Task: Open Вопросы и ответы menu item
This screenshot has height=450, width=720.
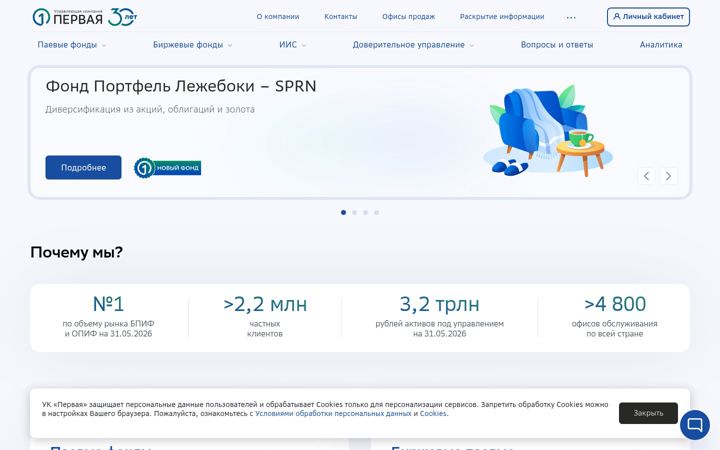Action: pos(557,45)
